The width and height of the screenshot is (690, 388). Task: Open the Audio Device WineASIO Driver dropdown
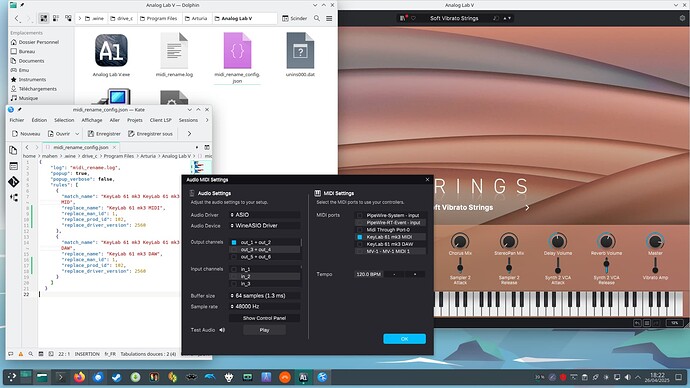pyautogui.click(x=264, y=225)
